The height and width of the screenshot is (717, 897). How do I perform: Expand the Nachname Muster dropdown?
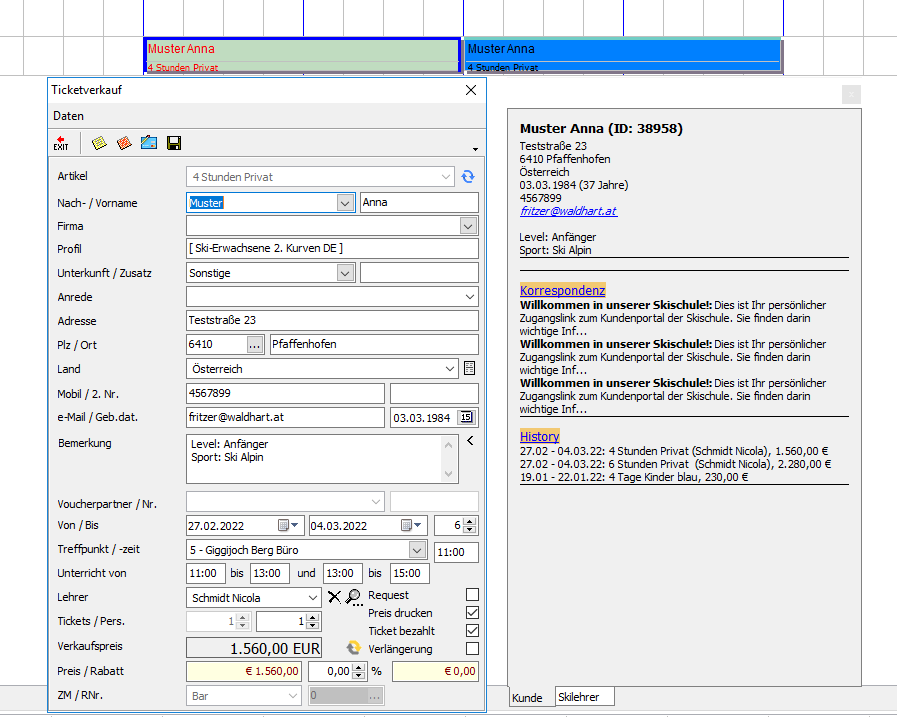click(345, 203)
